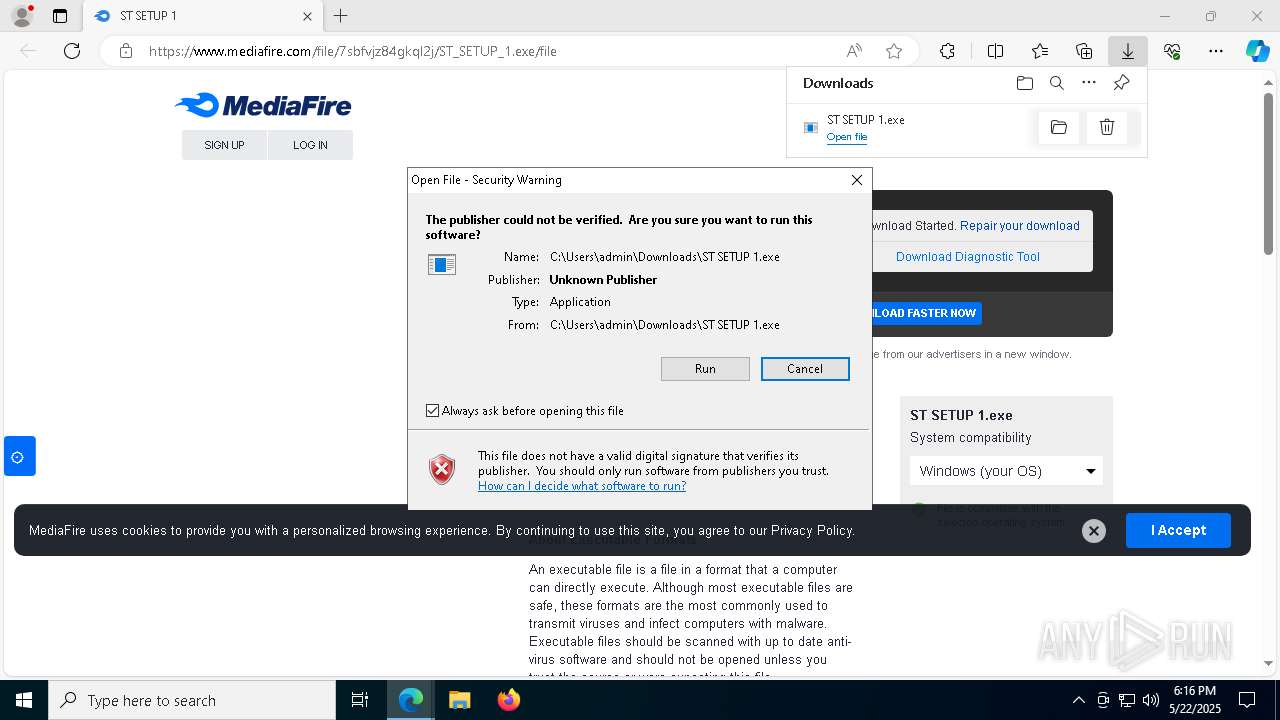
Task: Open volume control in system tray
Action: point(1150,700)
